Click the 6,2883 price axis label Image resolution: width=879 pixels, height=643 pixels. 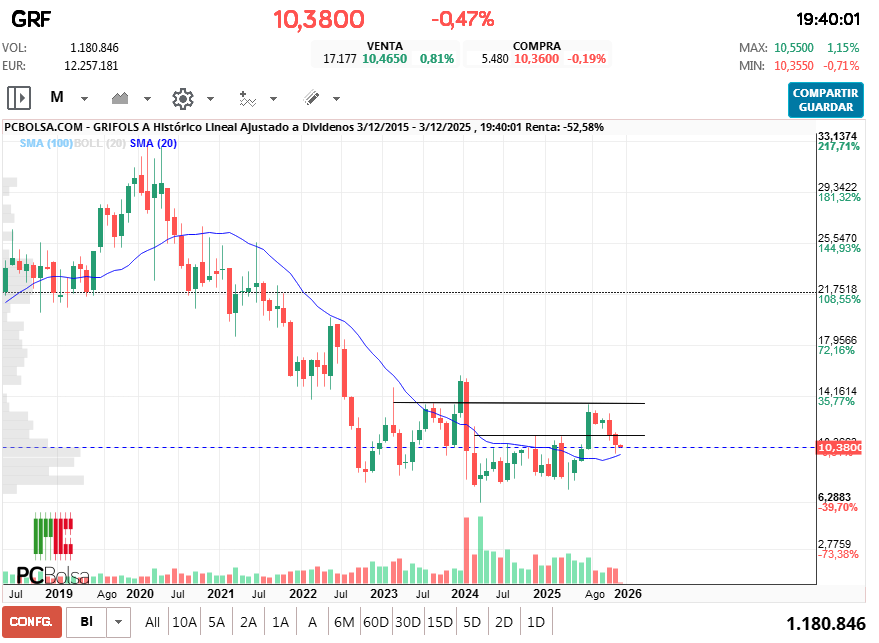coord(834,497)
